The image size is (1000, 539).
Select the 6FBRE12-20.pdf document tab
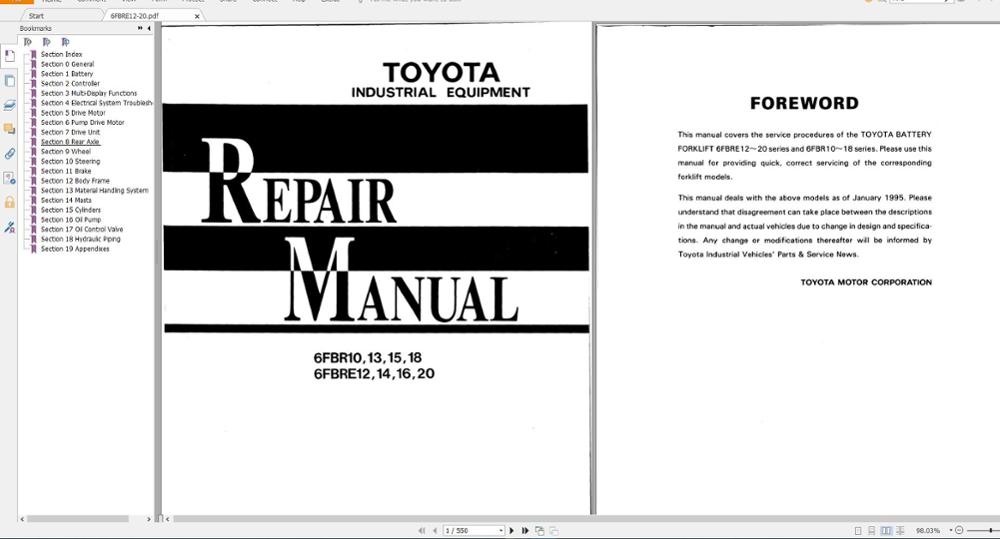pos(135,16)
